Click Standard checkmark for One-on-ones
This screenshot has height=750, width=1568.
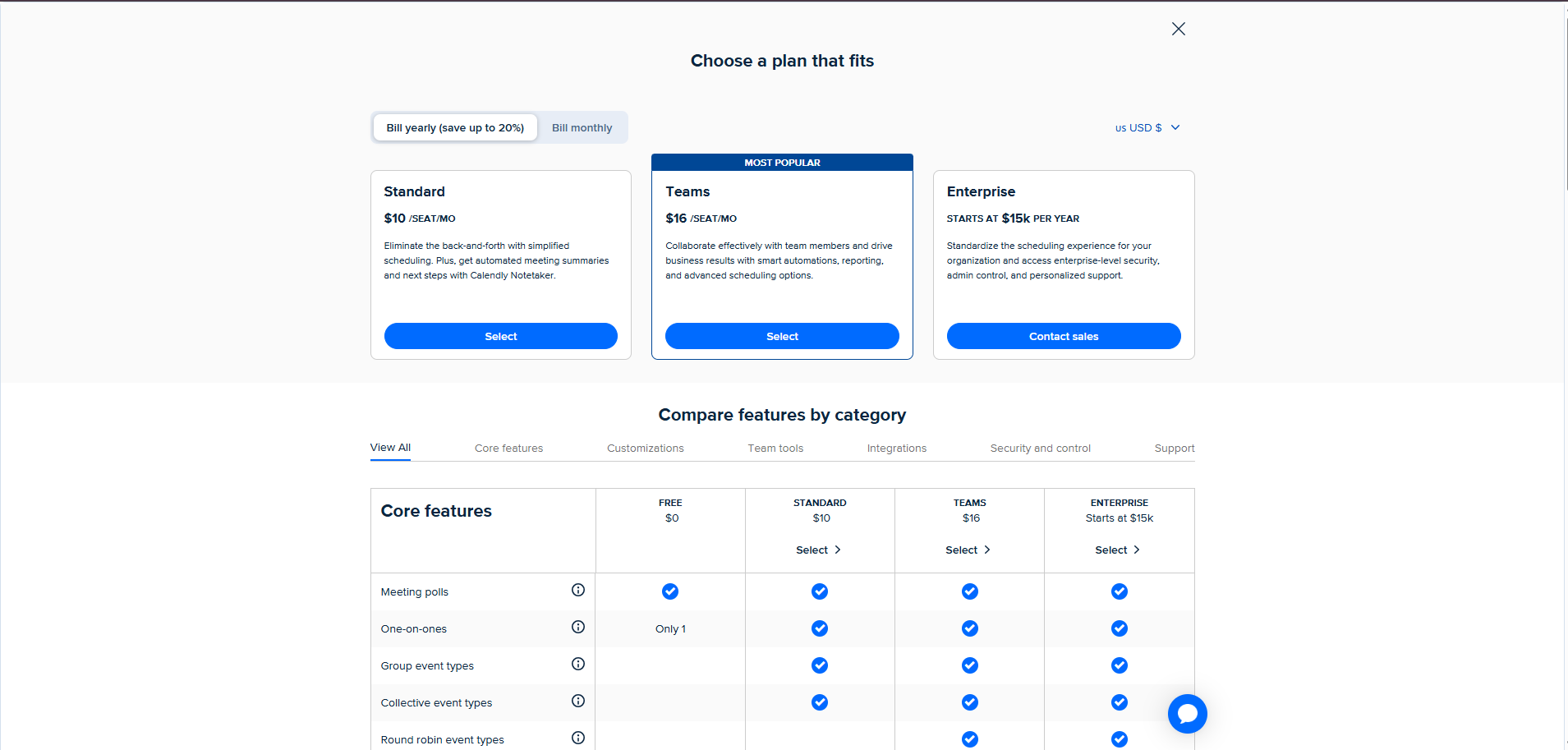point(820,628)
